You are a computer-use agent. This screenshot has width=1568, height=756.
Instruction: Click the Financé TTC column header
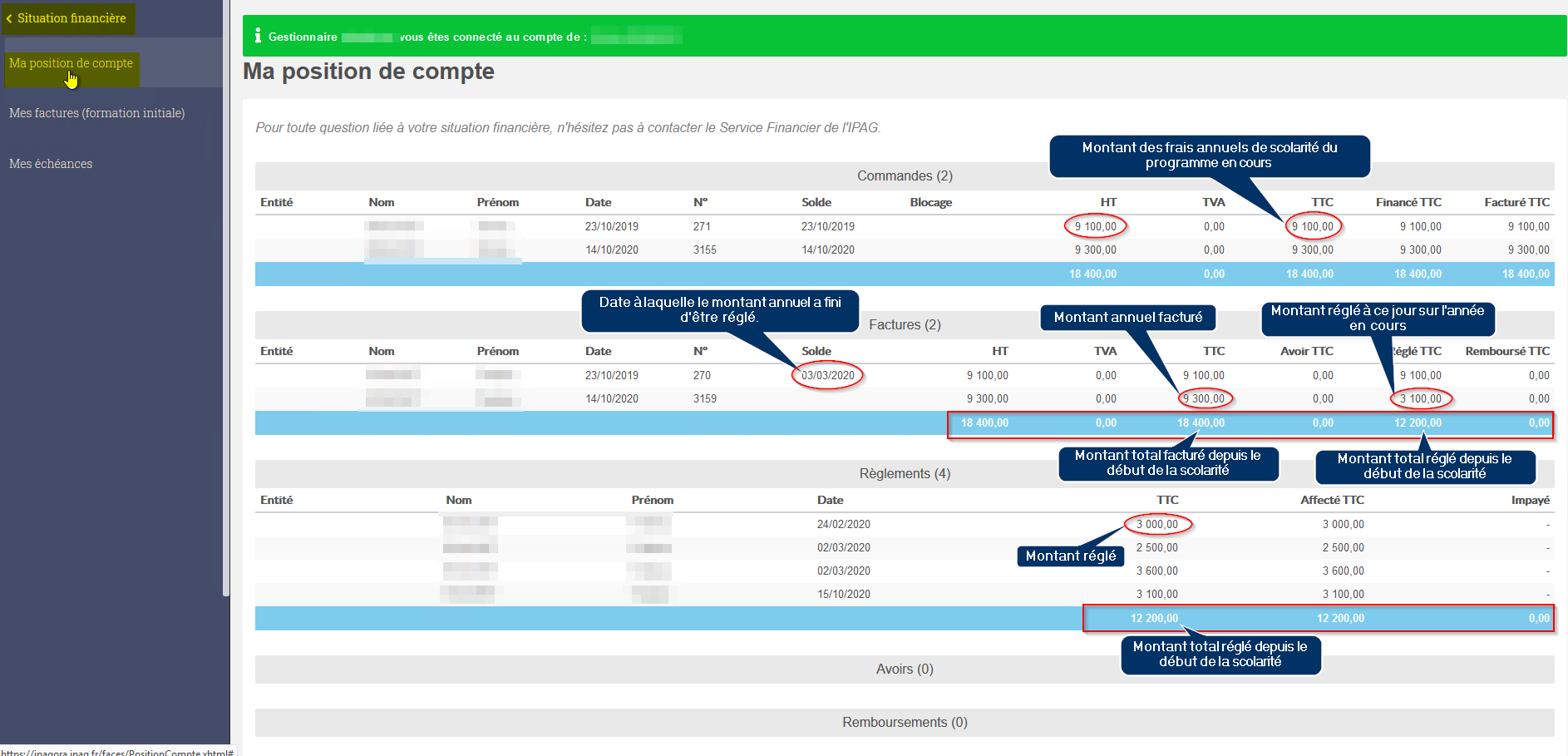1408,202
